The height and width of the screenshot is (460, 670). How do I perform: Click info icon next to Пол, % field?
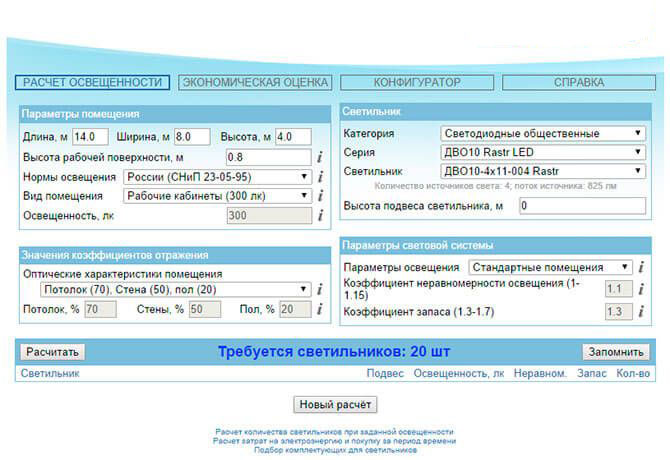320,310
